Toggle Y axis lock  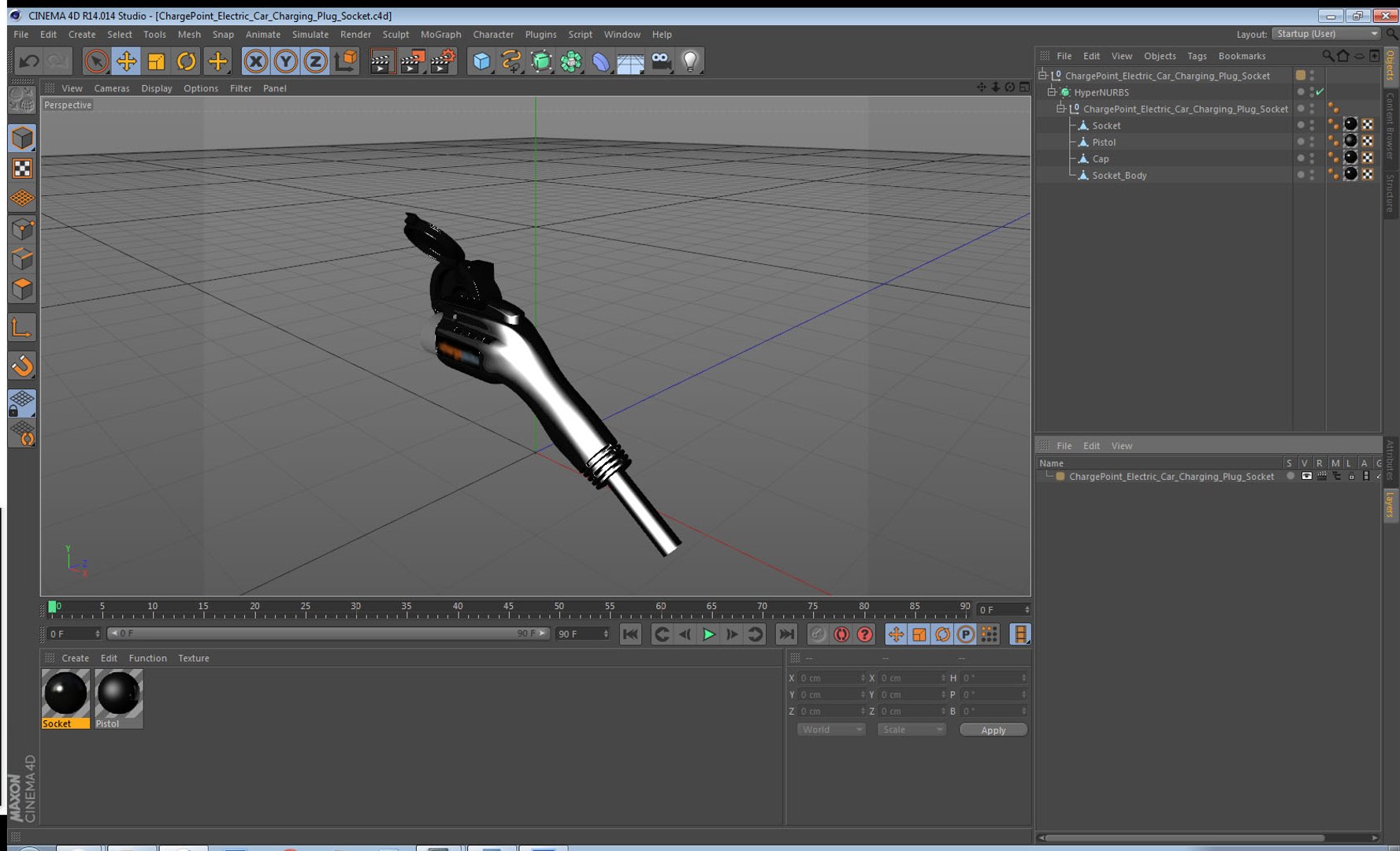pyautogui.click(x=285, y=61)
